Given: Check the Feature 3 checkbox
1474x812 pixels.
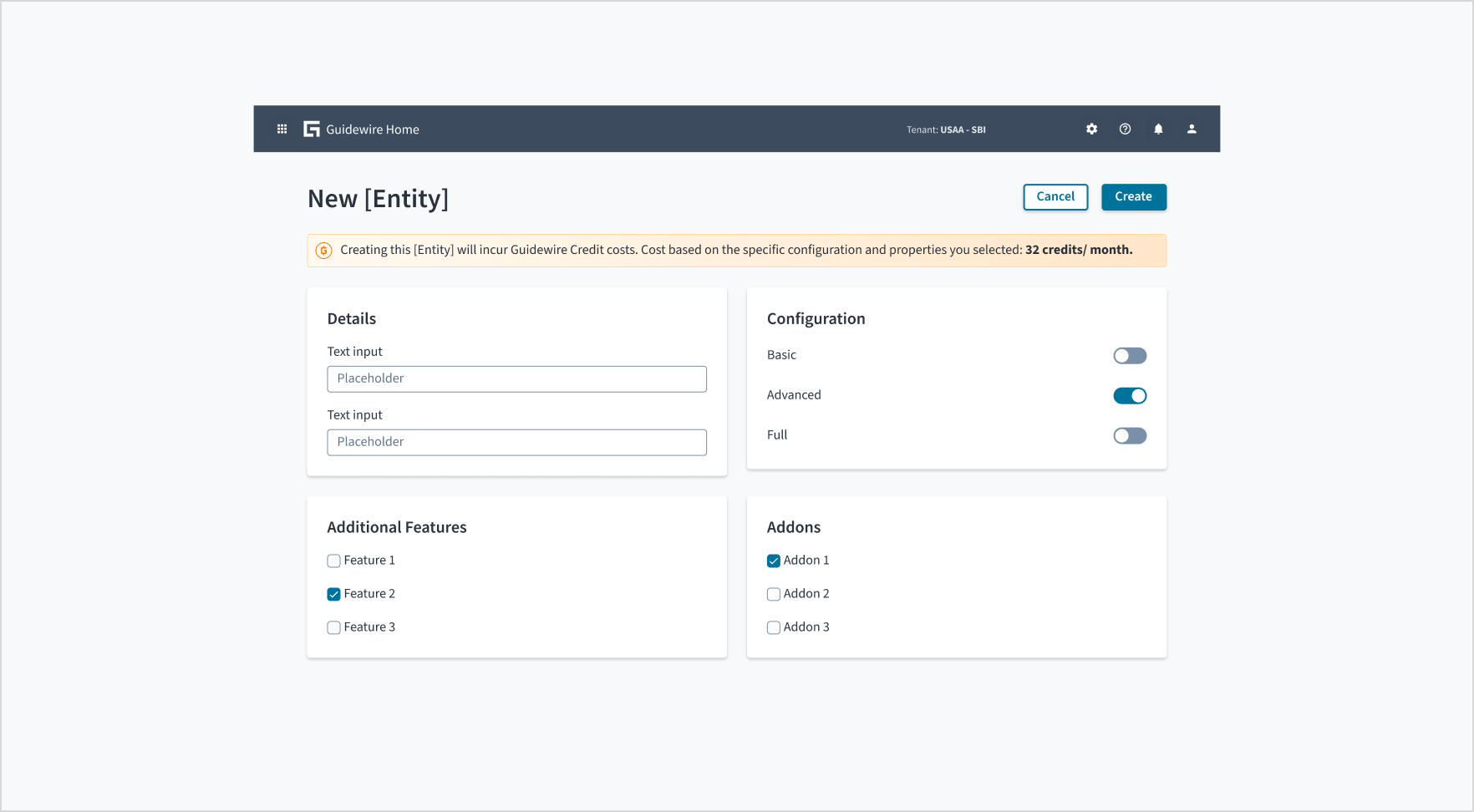Looking at the screenshot, I should point(333,627).
